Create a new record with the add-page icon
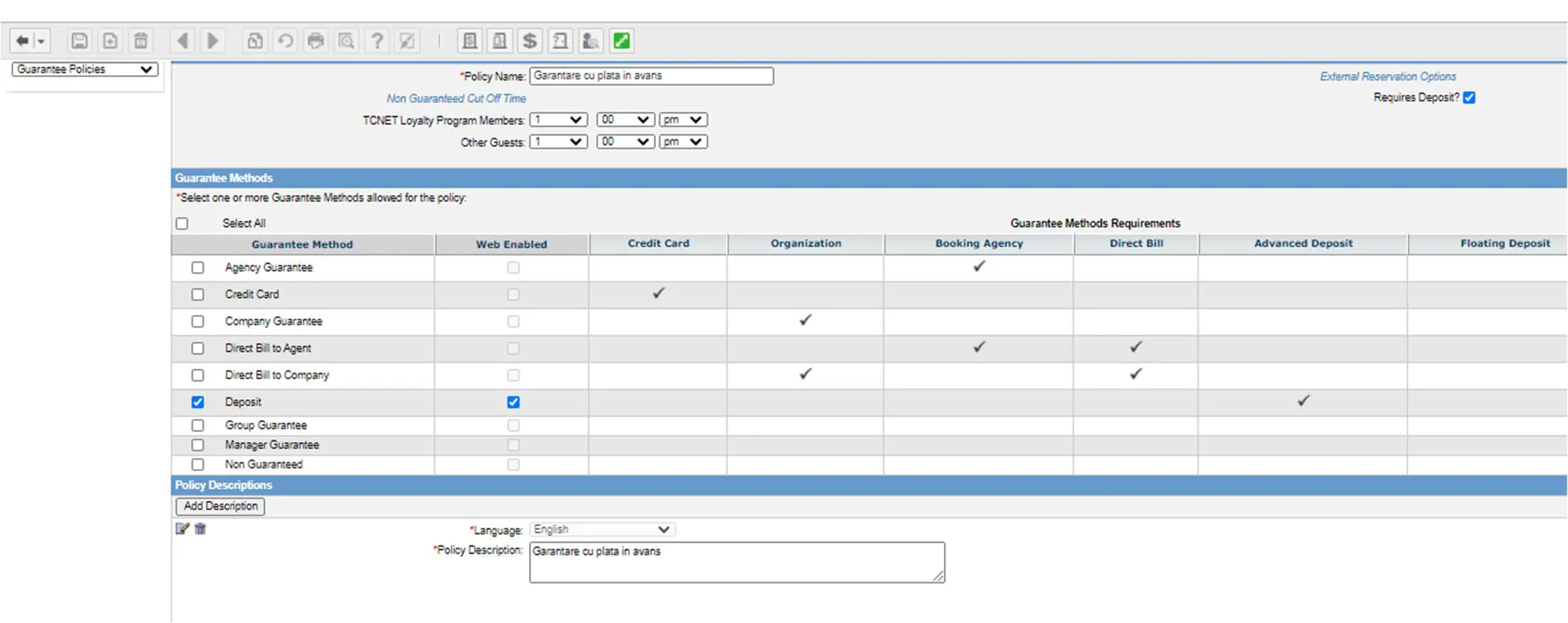The width and height of the screenshot is (1568, 623). pos(110,41)
